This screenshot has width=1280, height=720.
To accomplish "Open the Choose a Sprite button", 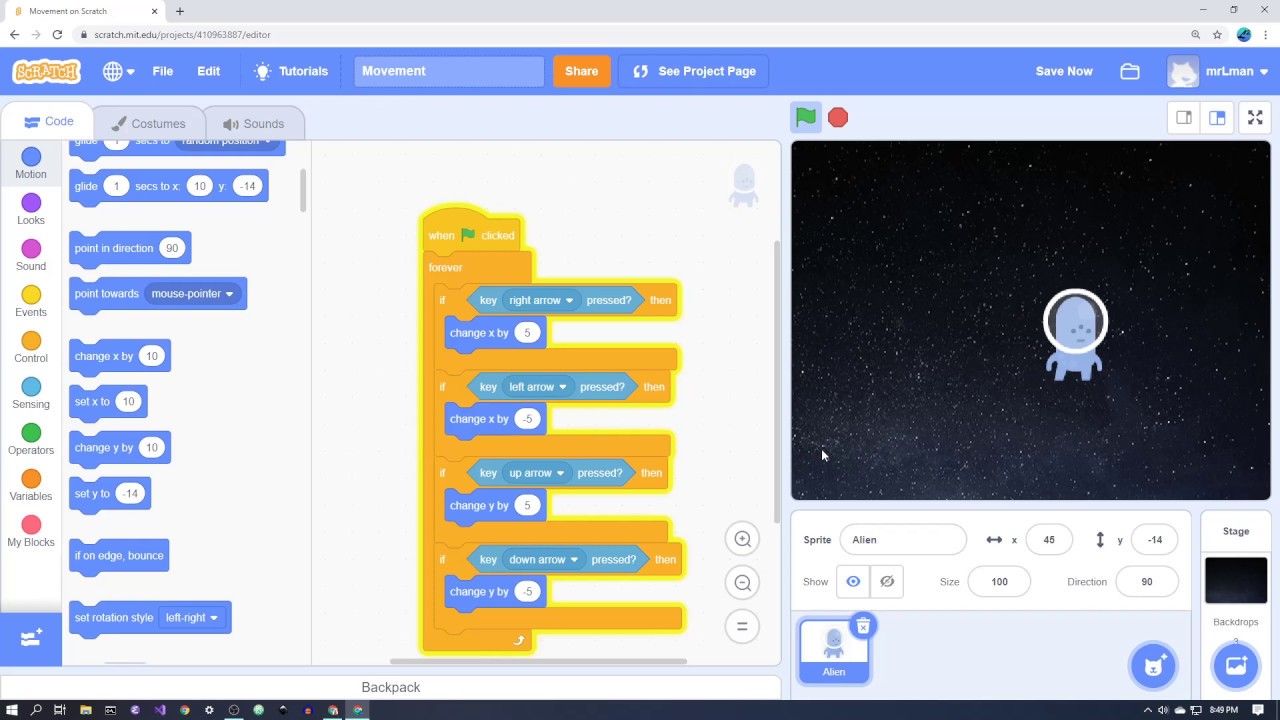I will (x=1153, y=665).
